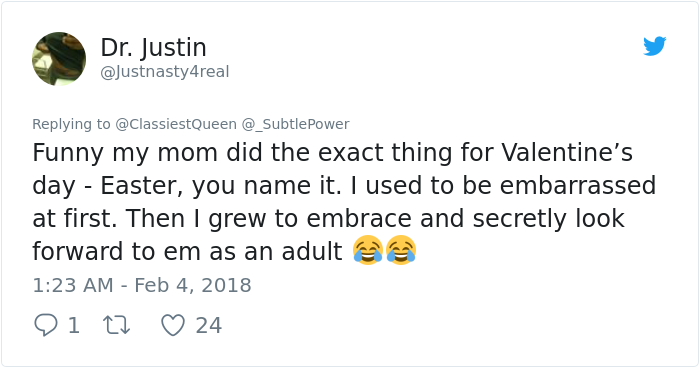
Task: Click the 'Replying to' label text
Action: 71,124
